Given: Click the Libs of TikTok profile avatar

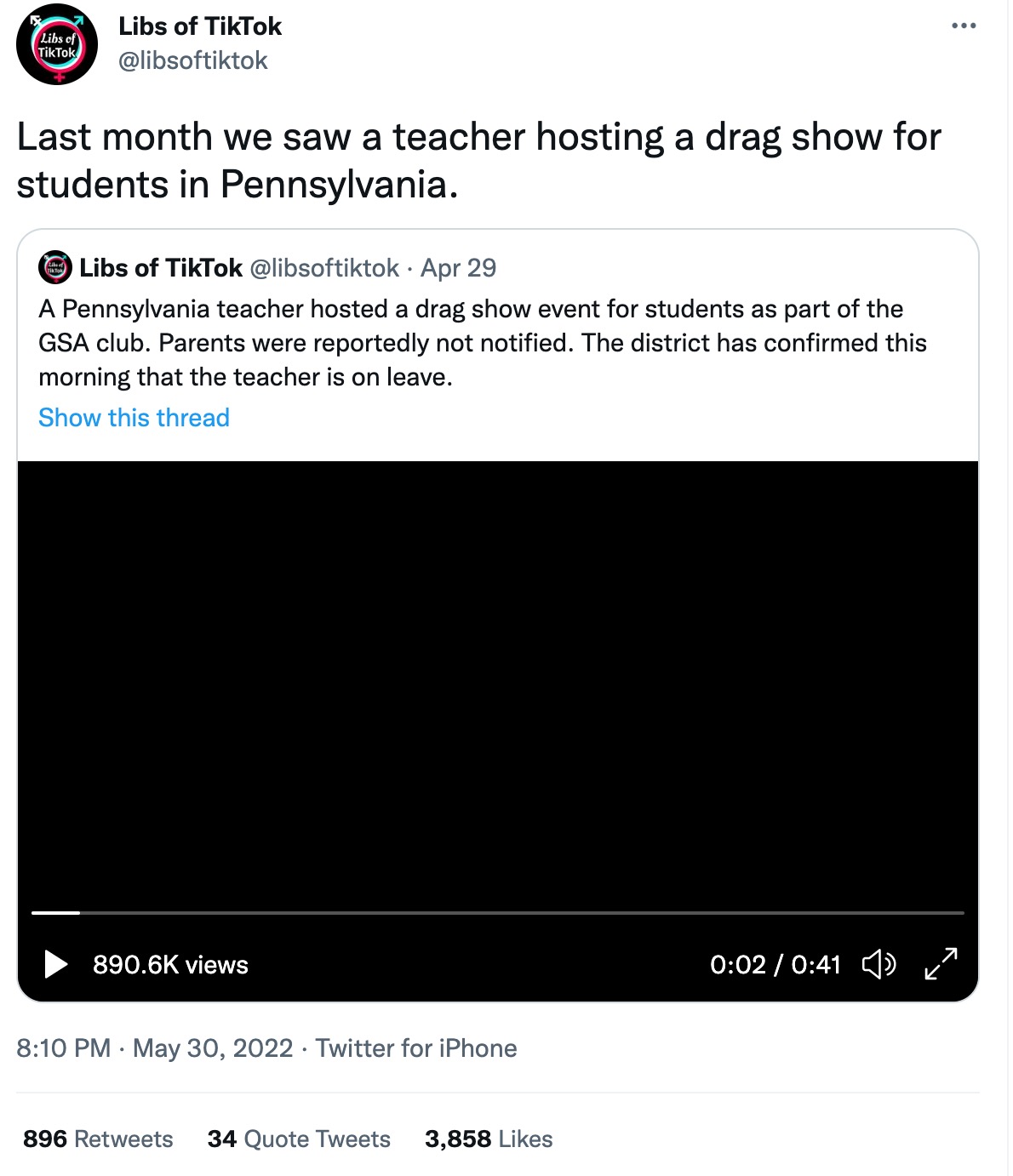Looking at the screenshot, I should coord(57,44).
